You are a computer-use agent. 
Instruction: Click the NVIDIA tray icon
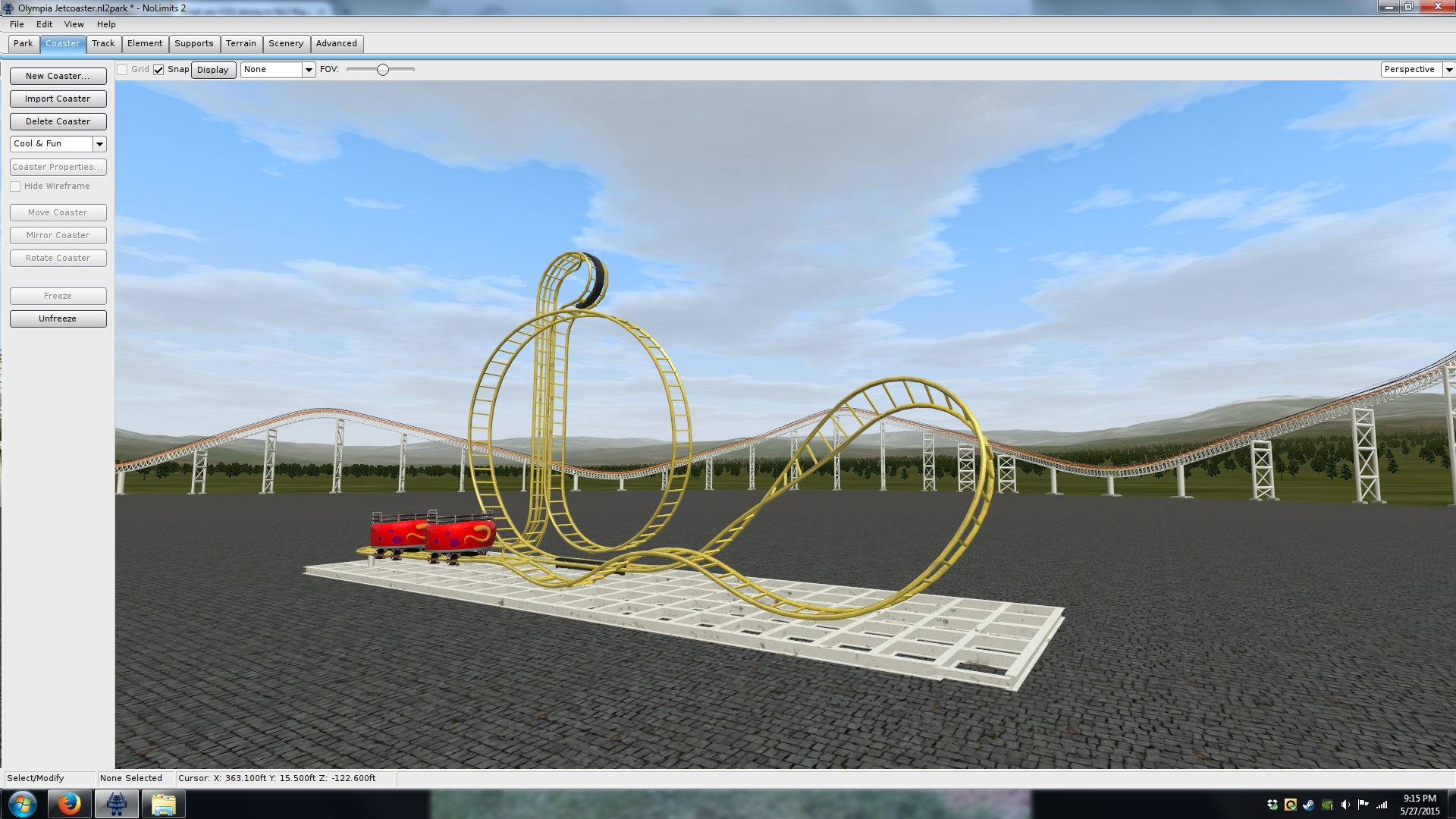point(1327,805)
